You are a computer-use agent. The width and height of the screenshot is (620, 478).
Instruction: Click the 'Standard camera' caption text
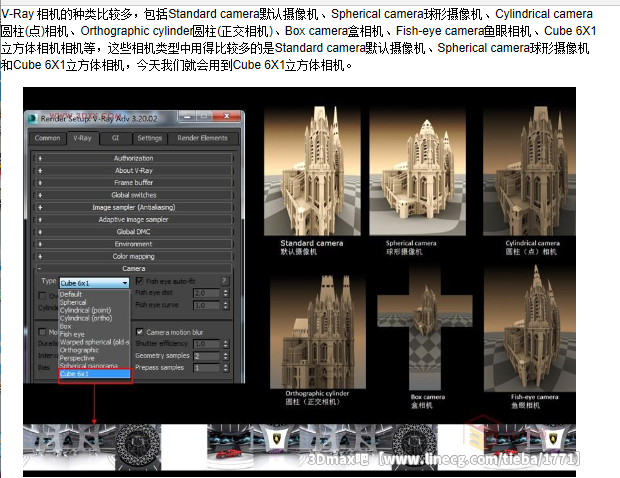[312, 243]
